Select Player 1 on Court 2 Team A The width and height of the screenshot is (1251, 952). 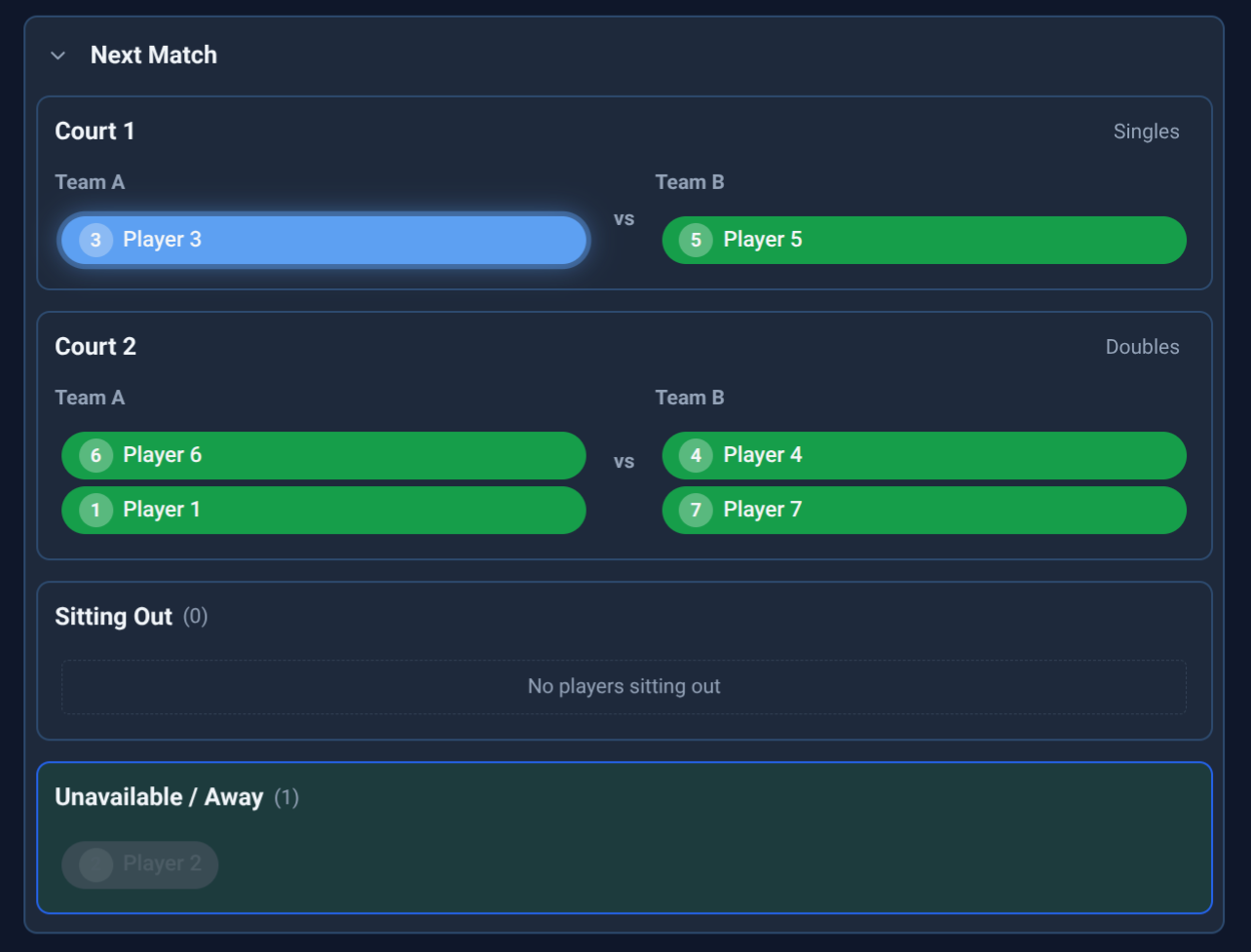pyautogui.click(x=323, y=510)
